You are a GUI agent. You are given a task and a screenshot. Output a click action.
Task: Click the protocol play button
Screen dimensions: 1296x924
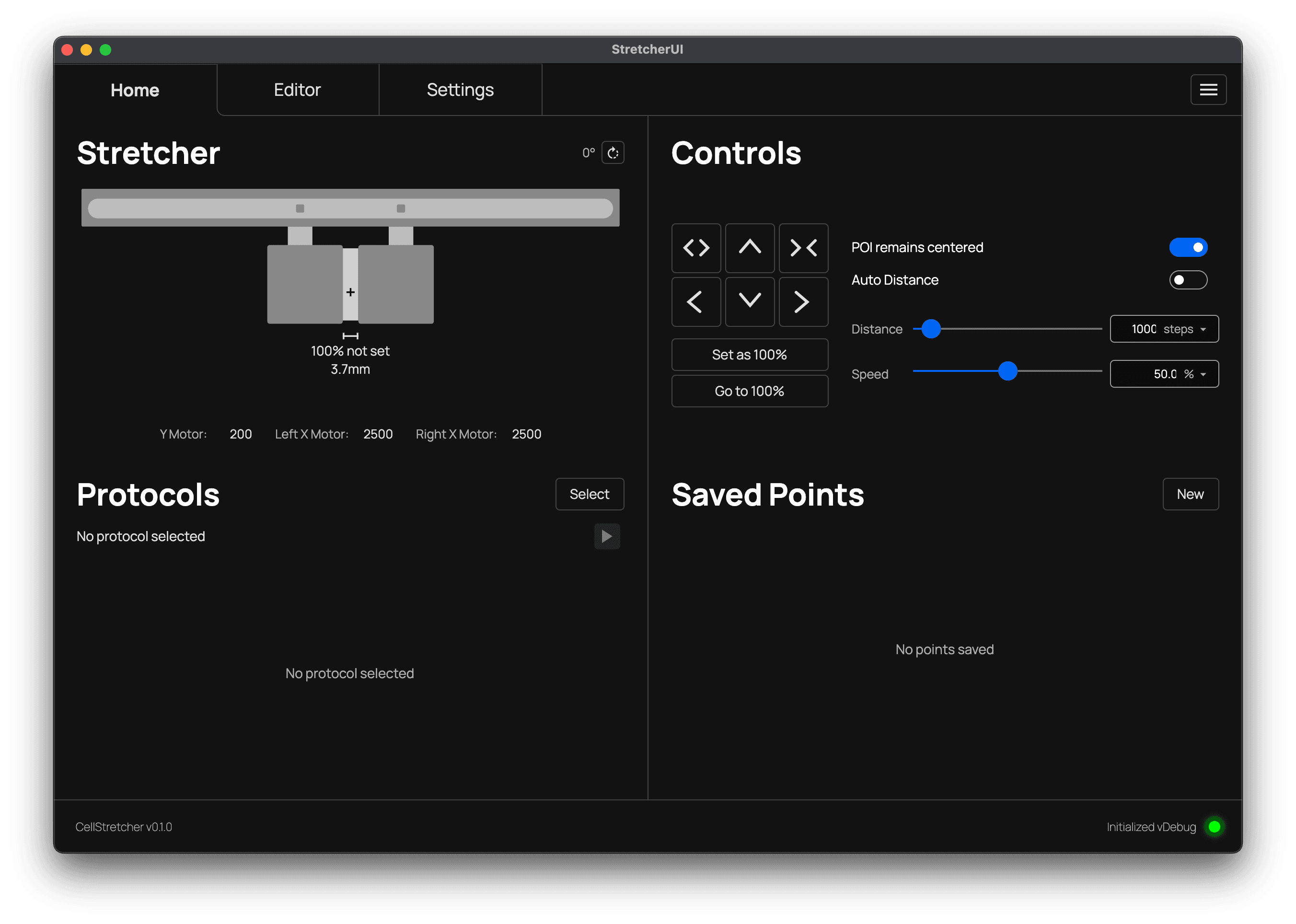[606, 536]
